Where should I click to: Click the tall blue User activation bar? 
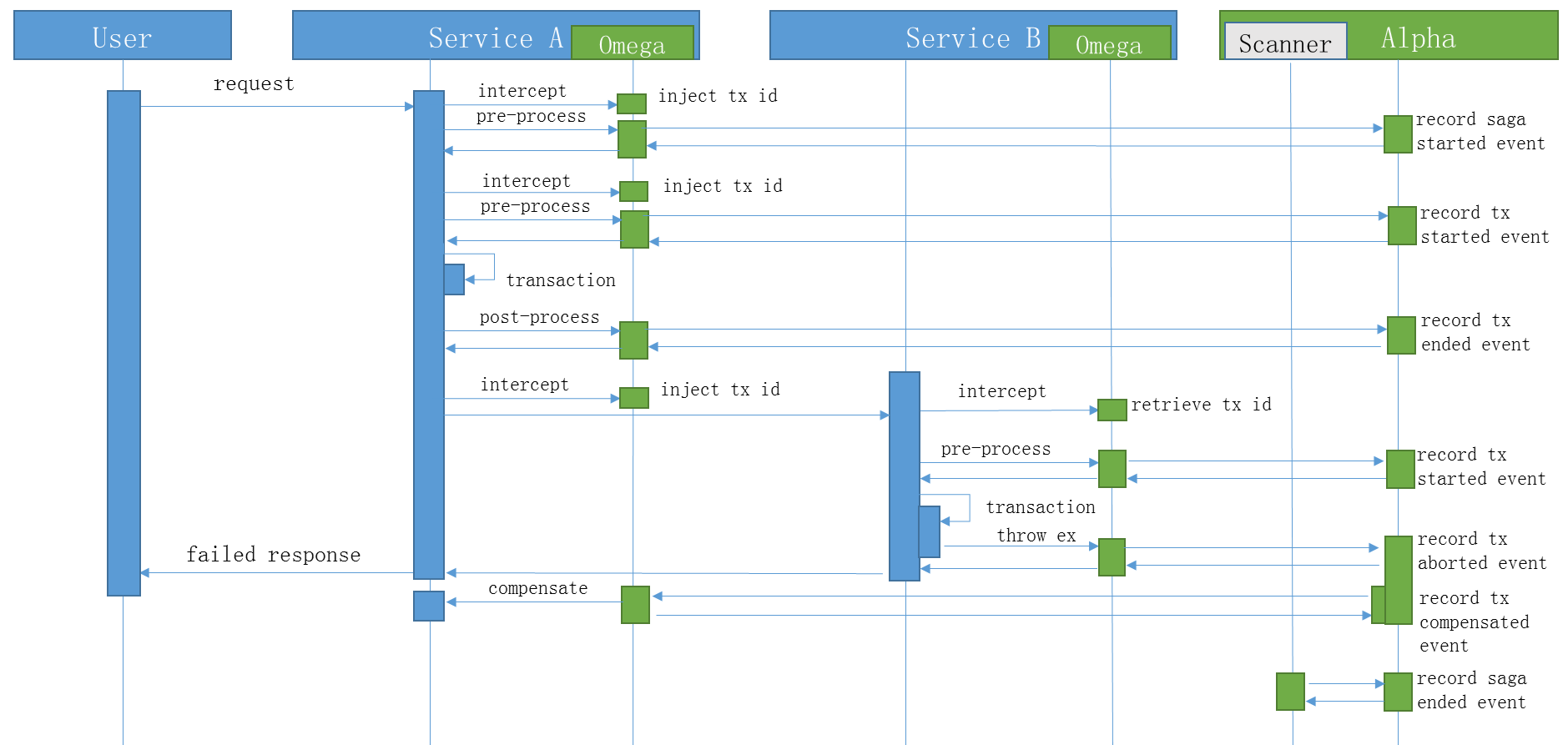tap(124, 342)
